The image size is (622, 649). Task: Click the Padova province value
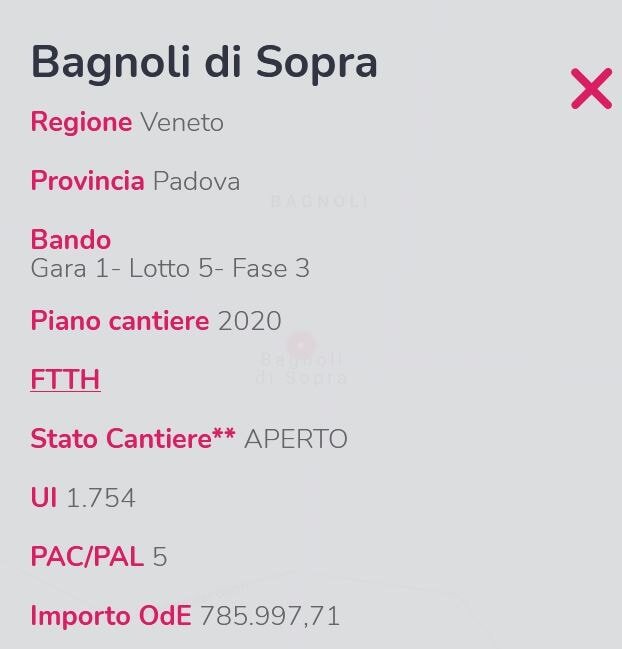click(197, 181)
